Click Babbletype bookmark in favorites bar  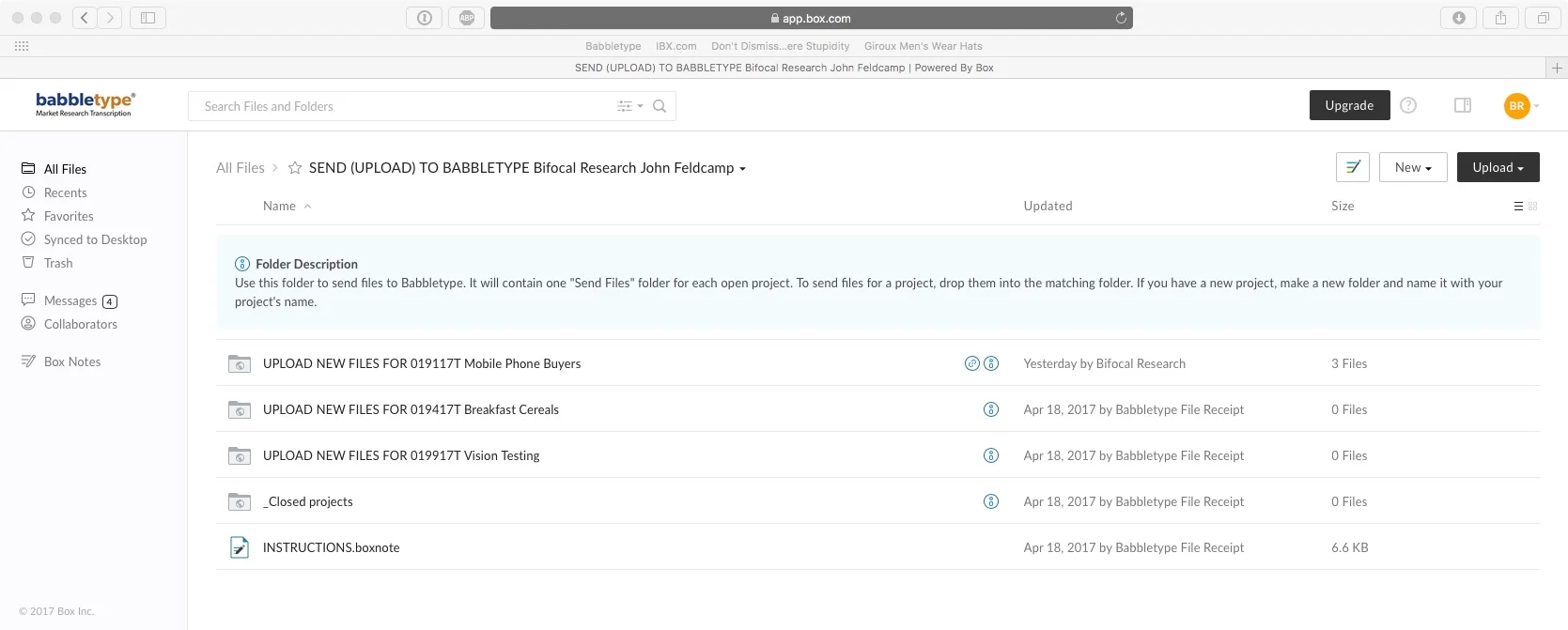tap(613, 46)
